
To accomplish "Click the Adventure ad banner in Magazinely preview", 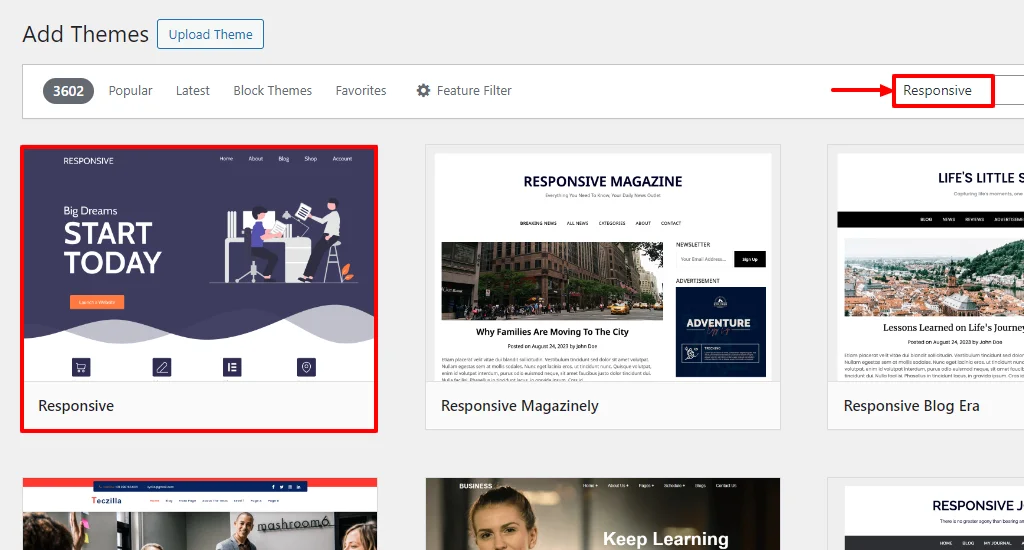I will click(x=720, y=332).
